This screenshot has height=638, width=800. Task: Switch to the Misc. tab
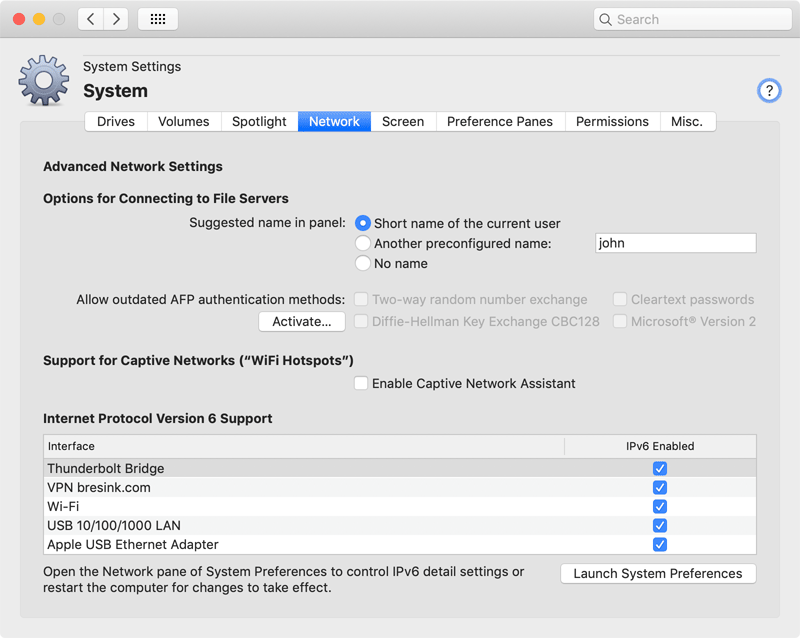click(x=687, y=121)
